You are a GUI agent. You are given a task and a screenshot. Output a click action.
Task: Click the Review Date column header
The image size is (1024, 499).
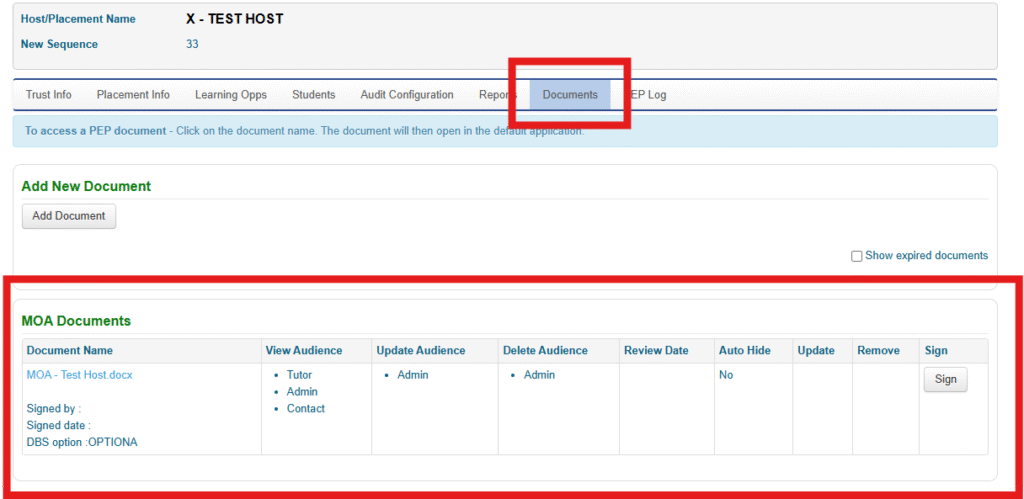coord(656,351)
